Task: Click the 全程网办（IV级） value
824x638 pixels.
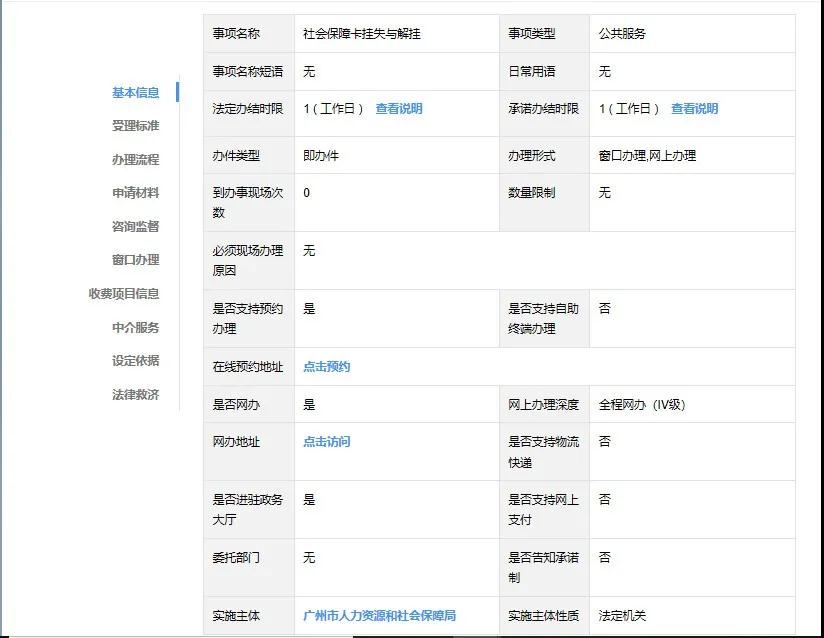Action: pyautogui.click(x=642, y=405)
